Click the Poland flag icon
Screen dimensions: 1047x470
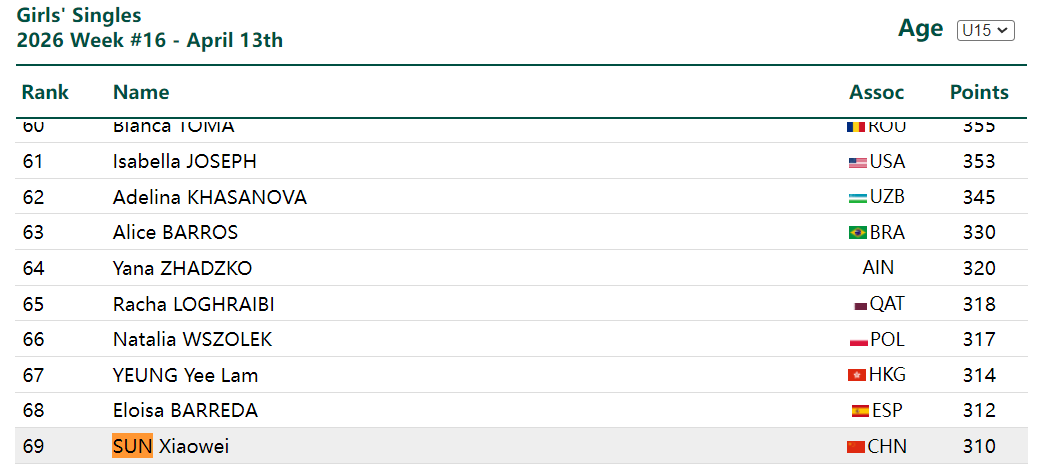click(x=857, y=341)
